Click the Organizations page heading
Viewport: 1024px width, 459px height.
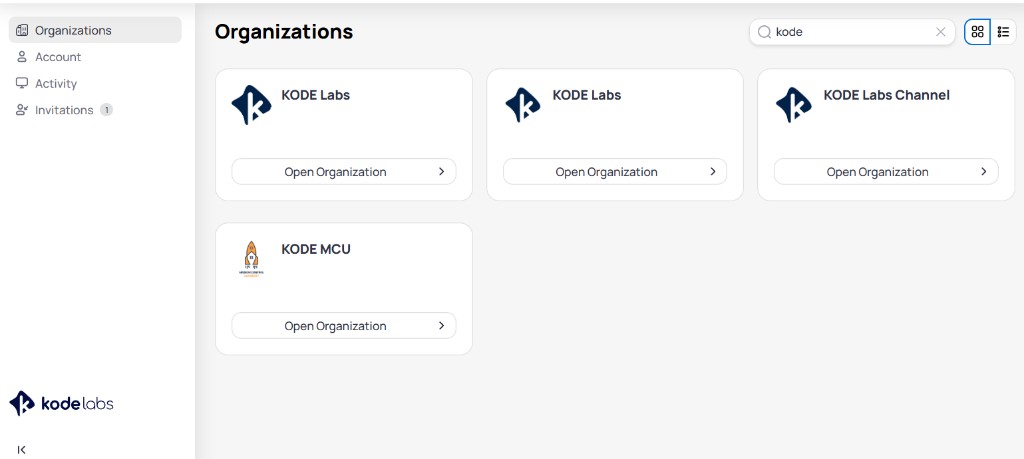point(284,31)
